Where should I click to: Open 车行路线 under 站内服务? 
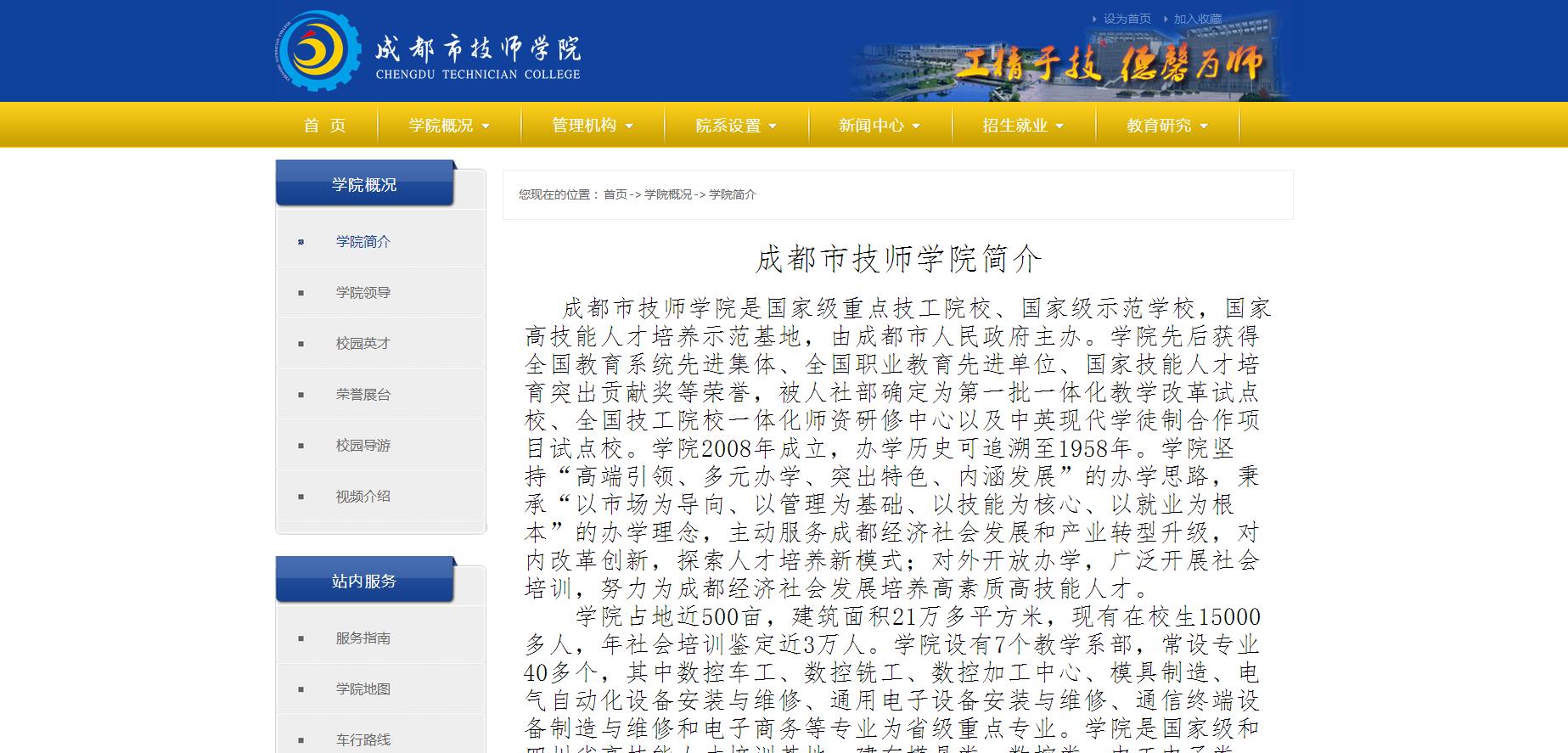(x=363, y=740)
